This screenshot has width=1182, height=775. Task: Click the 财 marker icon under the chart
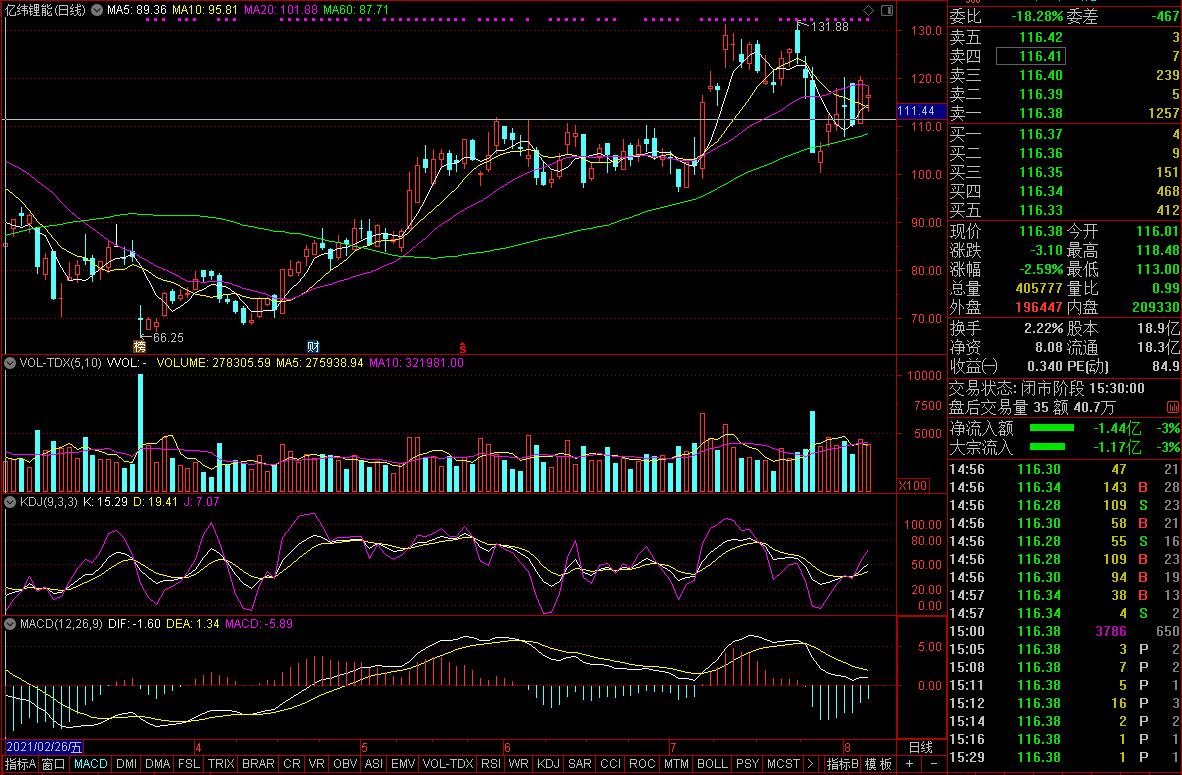(313, 346)
